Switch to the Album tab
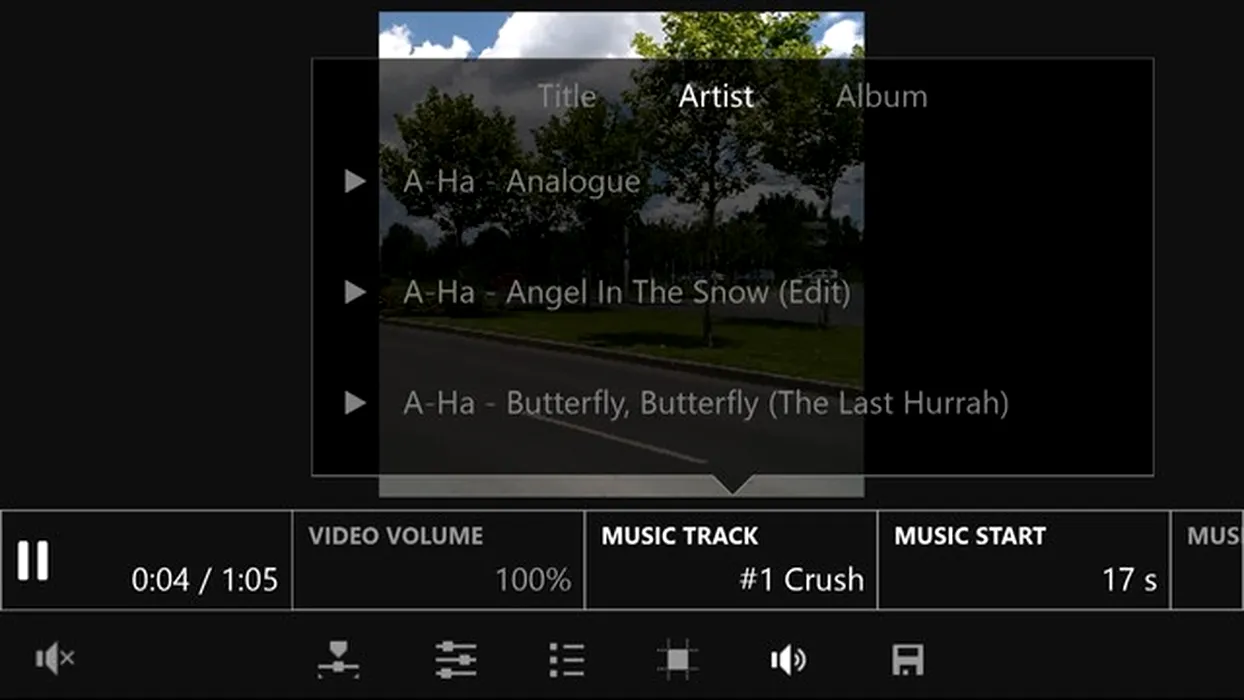The height and width of the screenshot is (700, 1244). [x=881, y=96]
